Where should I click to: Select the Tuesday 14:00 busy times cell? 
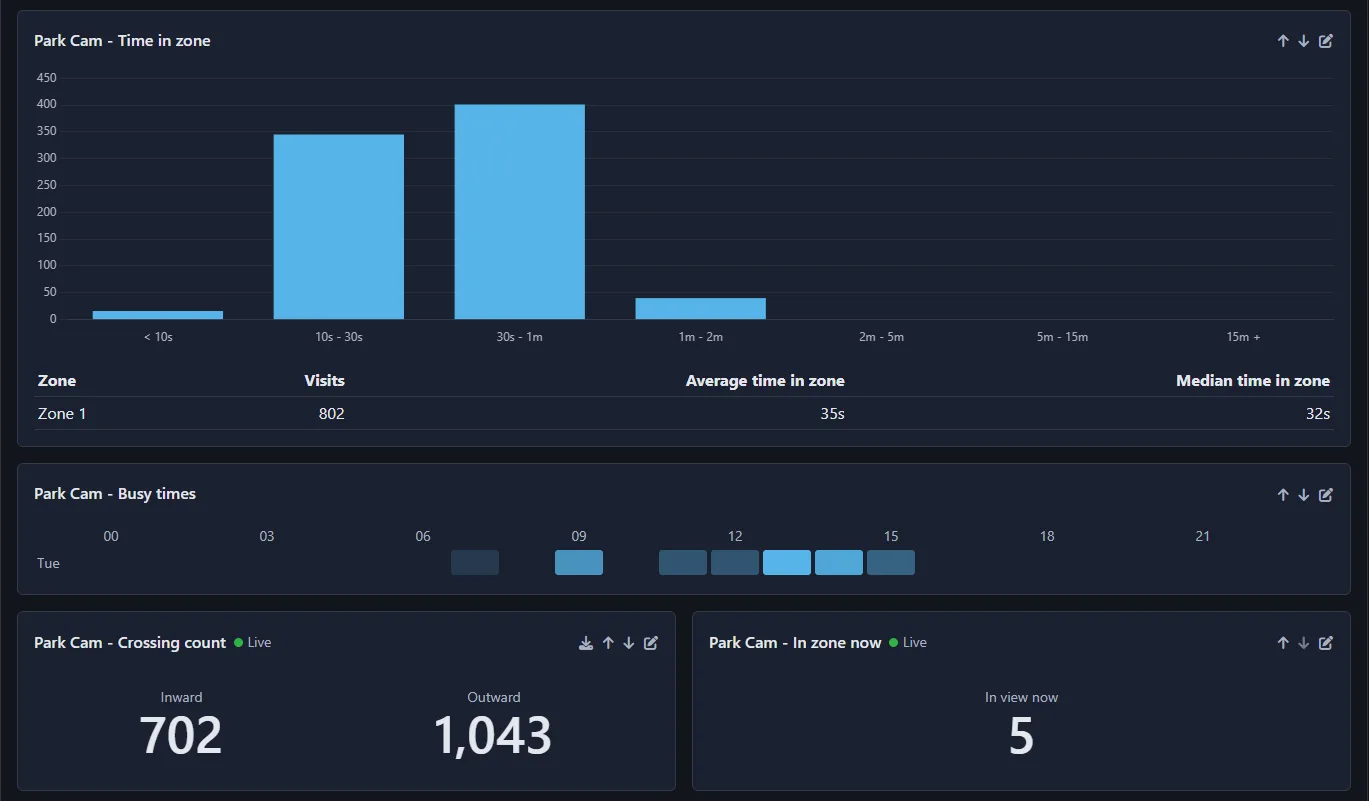tap(839, 563)
